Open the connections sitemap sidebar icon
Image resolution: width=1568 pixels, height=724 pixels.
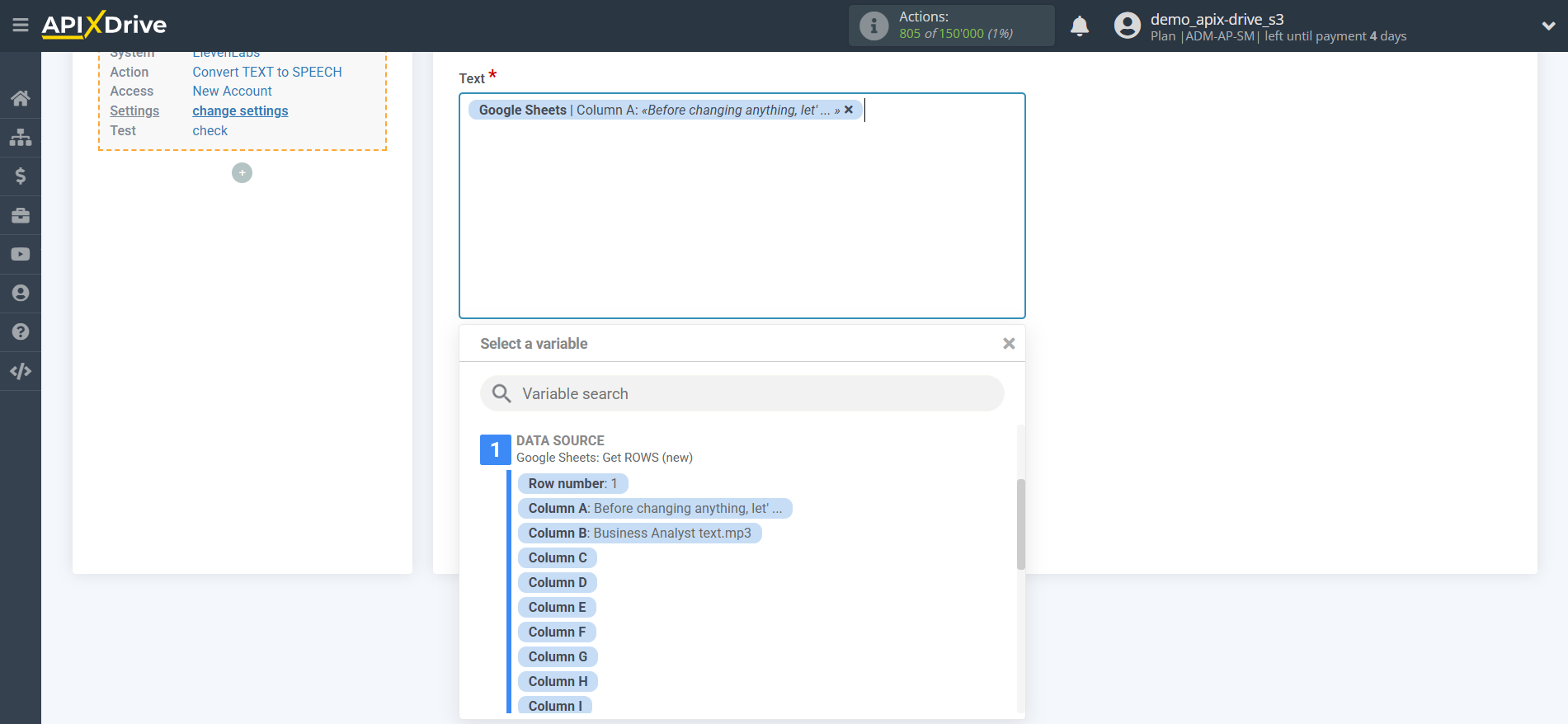coord(21,137)
